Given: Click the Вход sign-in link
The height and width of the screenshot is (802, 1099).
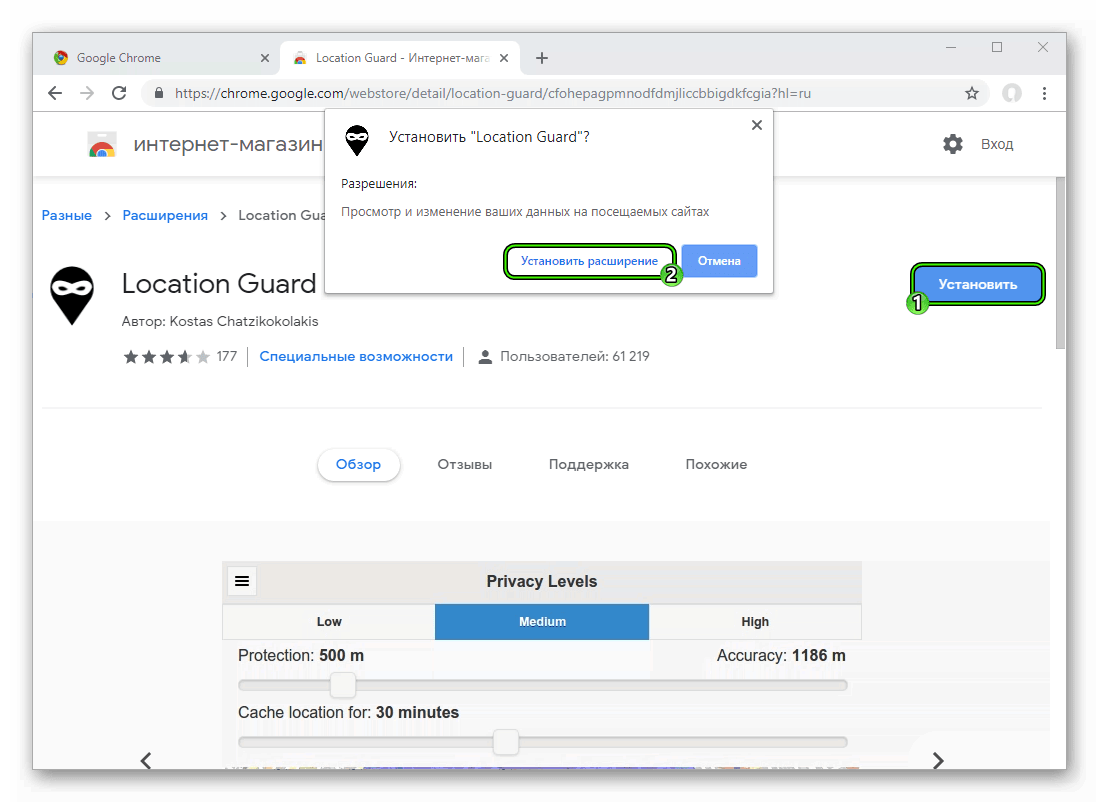Looking at the screenshot, I should point(997,144).
